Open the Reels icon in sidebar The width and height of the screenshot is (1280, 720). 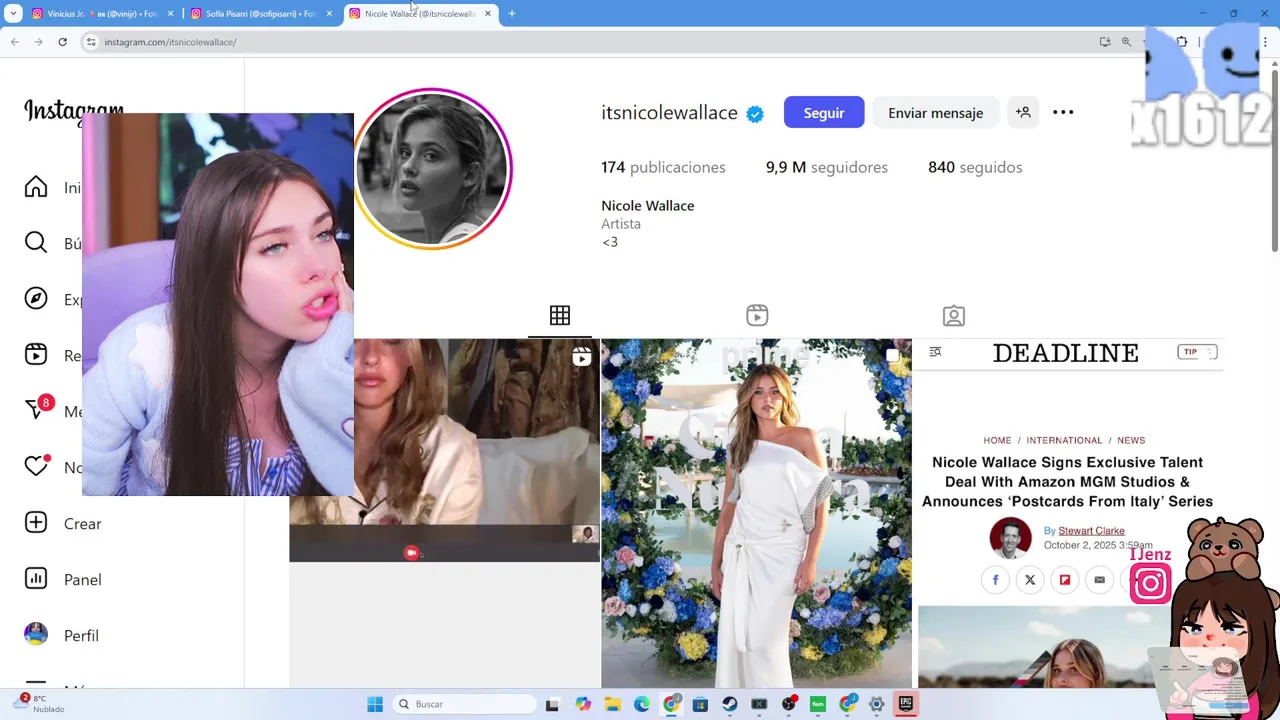point(36,355)
